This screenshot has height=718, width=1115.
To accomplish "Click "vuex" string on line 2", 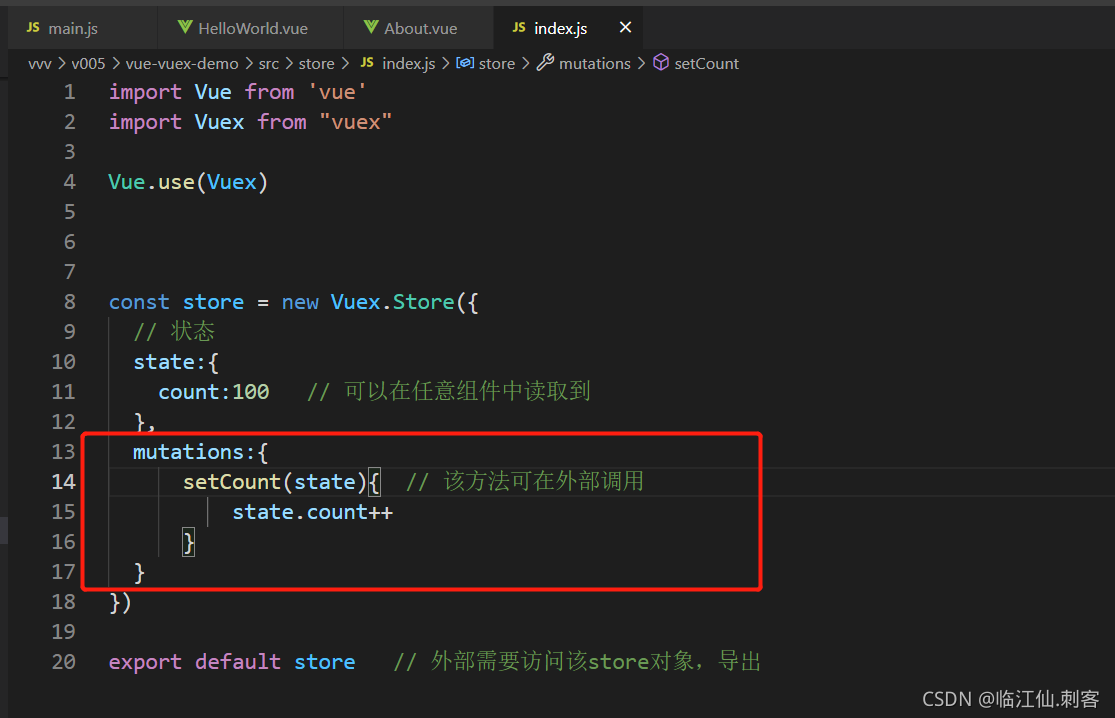I will point(356,122).
